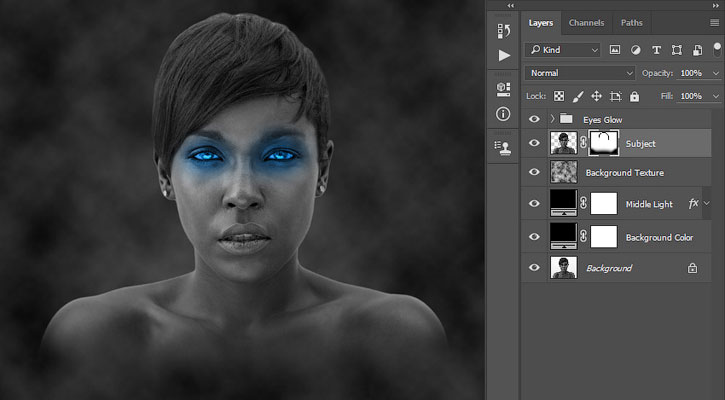Select the 'Background Texture' layer name

tap(625, 173)
